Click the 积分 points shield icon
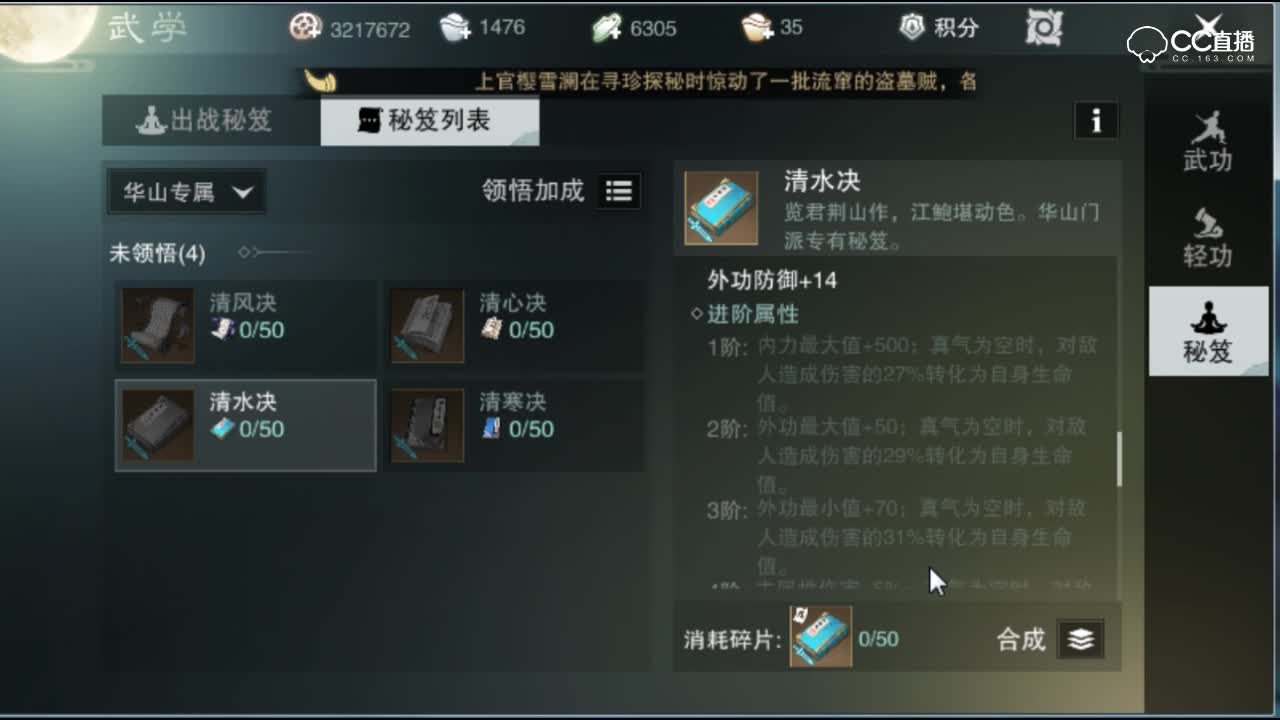 point(911,27)
